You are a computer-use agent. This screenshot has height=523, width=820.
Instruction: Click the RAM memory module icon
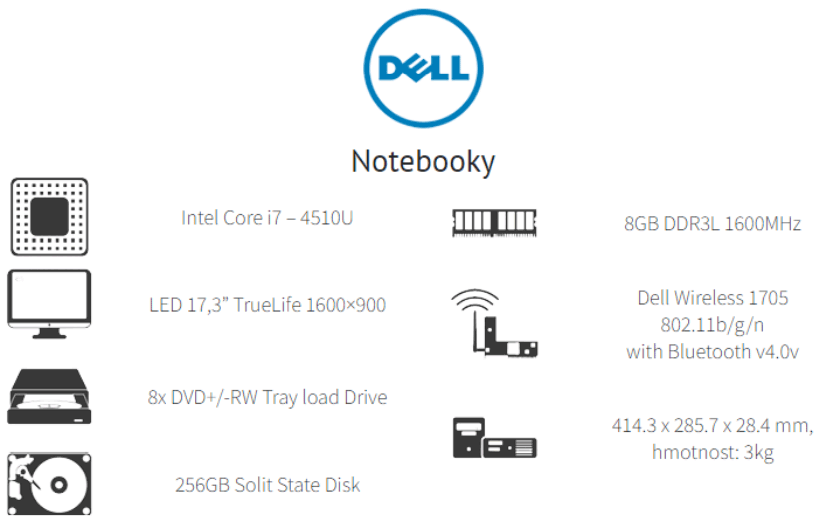coord(494,223)
